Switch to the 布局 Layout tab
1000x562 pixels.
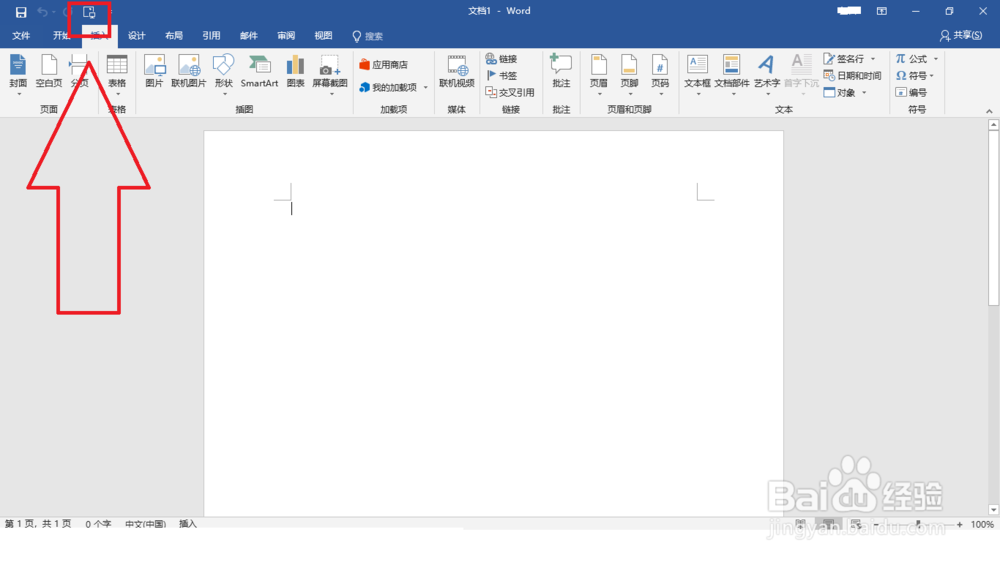pyautogui.click(x=173, y=36)
